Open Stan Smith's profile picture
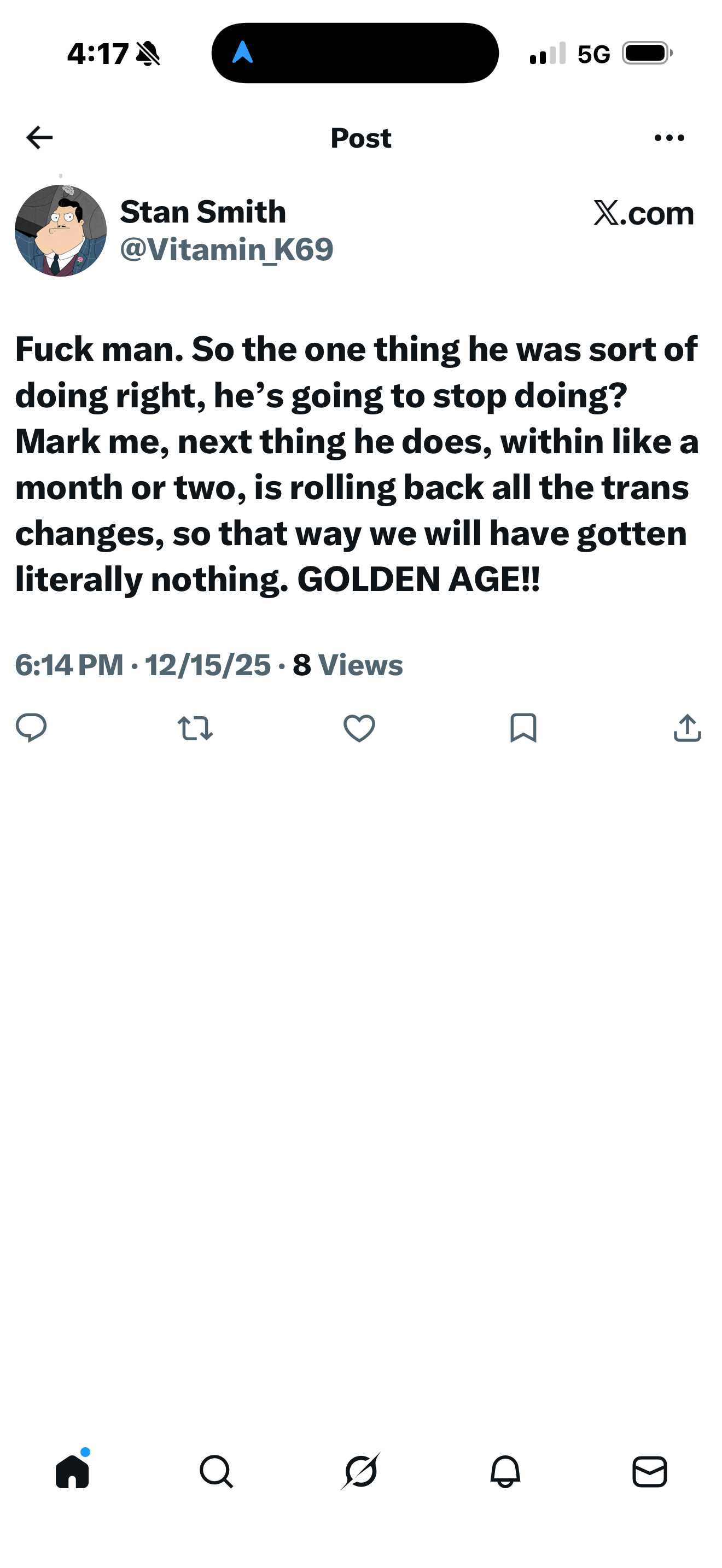 pos(61,231)
